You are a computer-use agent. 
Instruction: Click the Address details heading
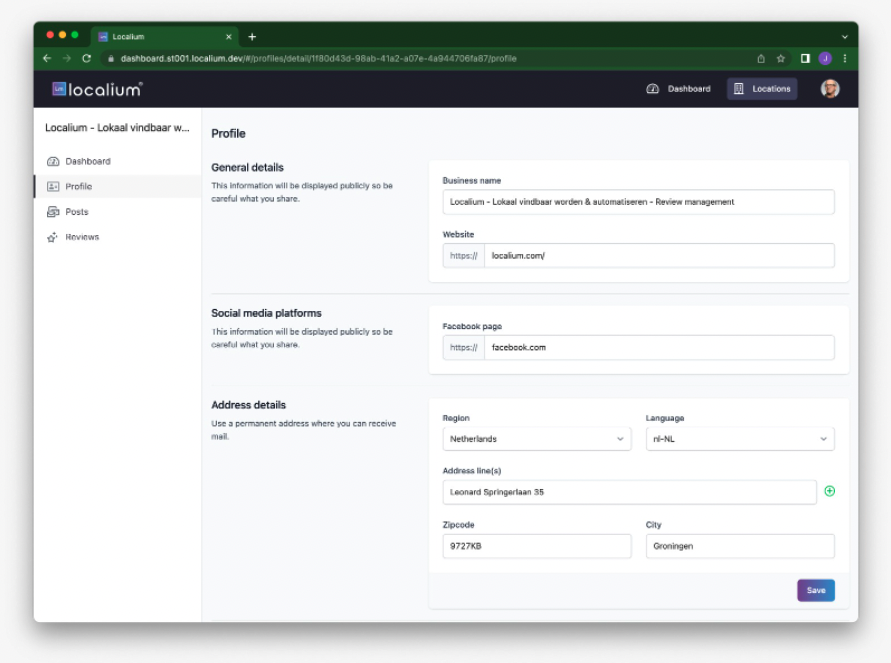point(248,405)
